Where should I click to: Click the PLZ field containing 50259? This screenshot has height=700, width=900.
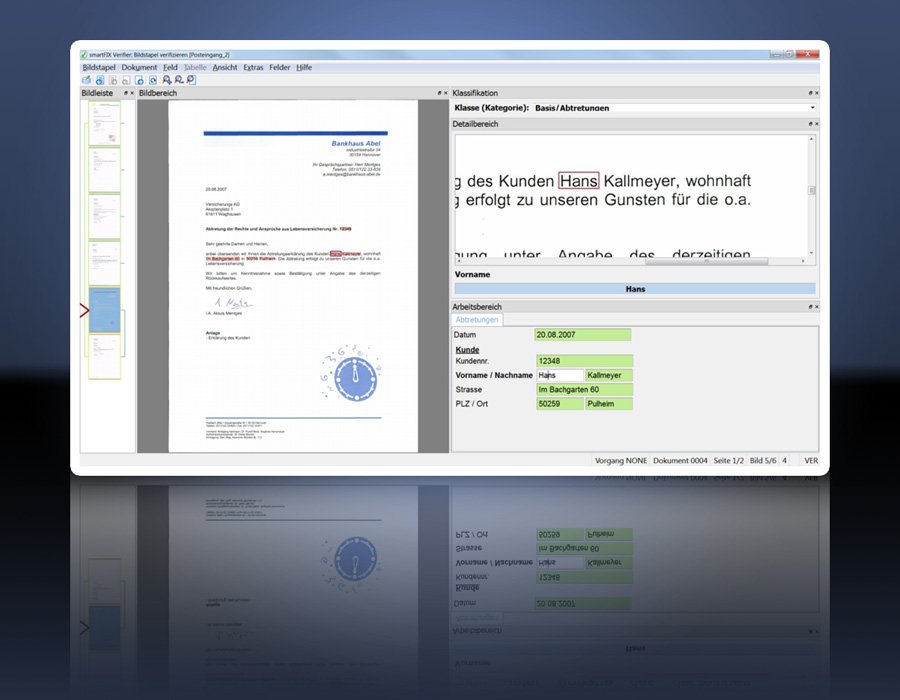pyautogui.click(x=560, y=404)
